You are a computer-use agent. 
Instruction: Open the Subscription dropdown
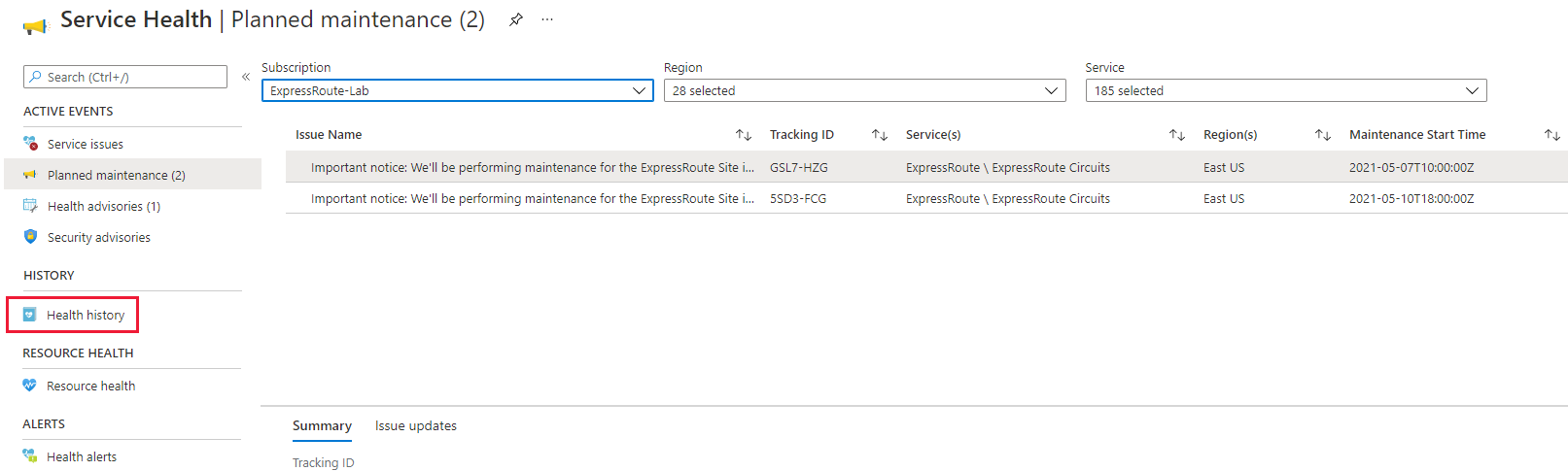point(457,91)
